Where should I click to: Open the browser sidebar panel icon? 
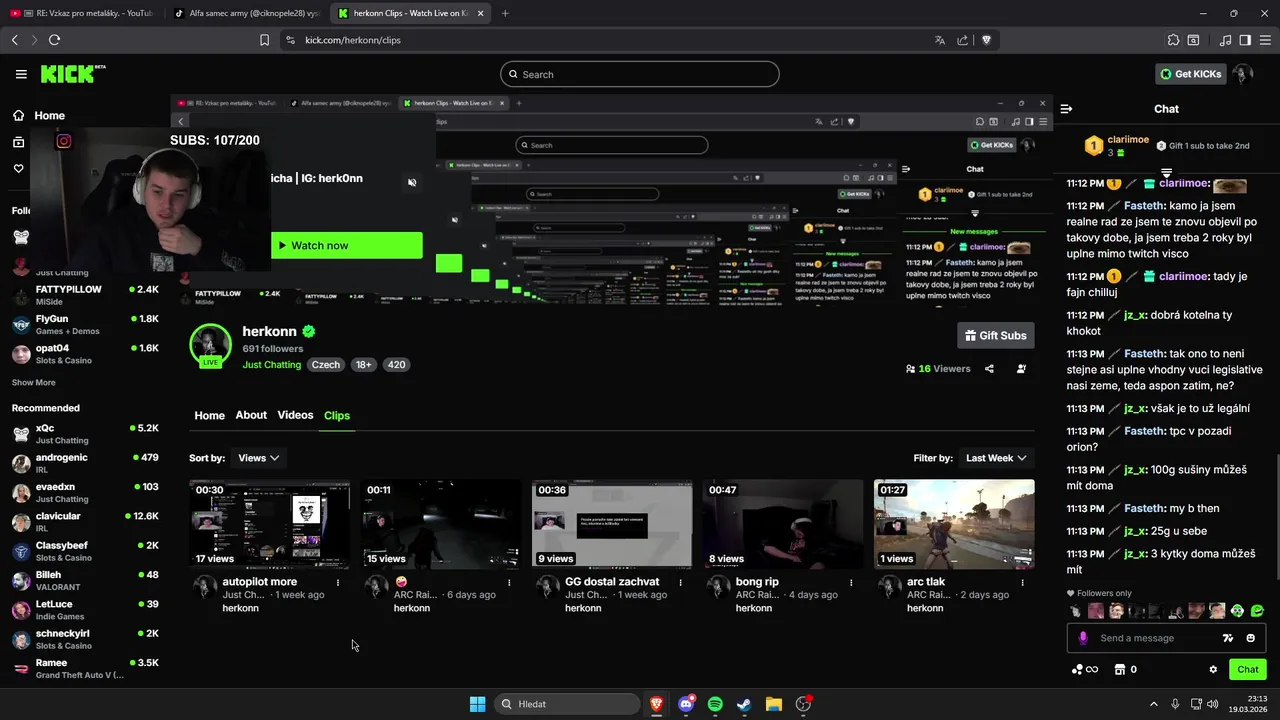[x=1245, y=40]
